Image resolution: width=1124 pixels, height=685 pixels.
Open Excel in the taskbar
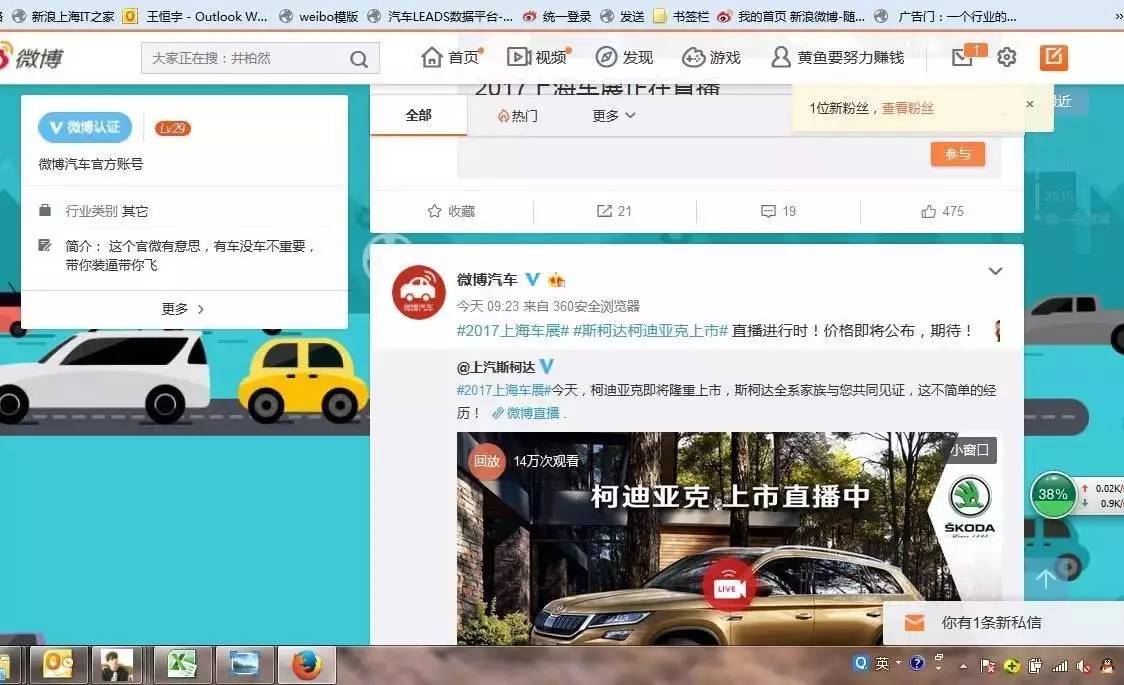[x=183, y=666]
